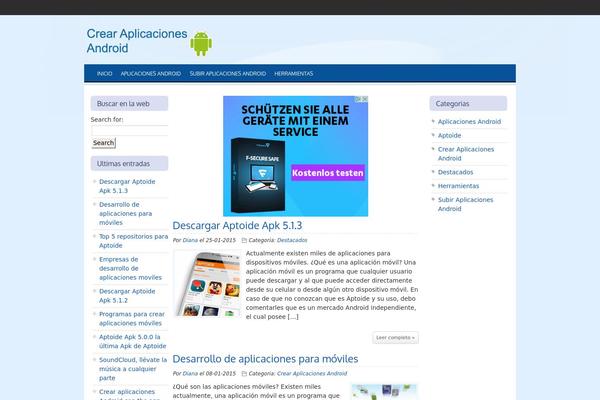Open Empresas de desarrollo de aplicaciones moviles
The image size is (600, 400).
click(130, 268)
